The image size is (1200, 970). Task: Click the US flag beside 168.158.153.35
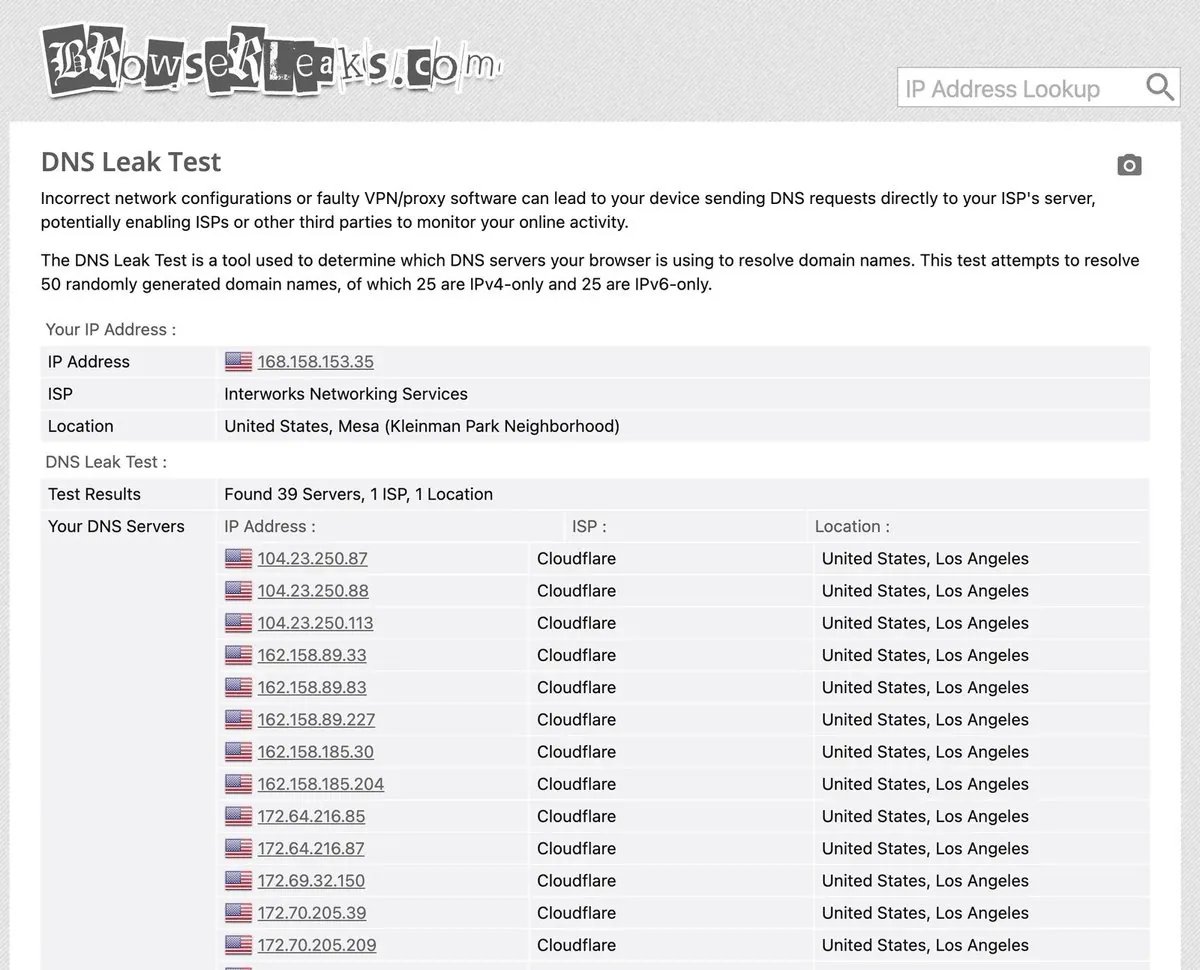tap(238, 362)
